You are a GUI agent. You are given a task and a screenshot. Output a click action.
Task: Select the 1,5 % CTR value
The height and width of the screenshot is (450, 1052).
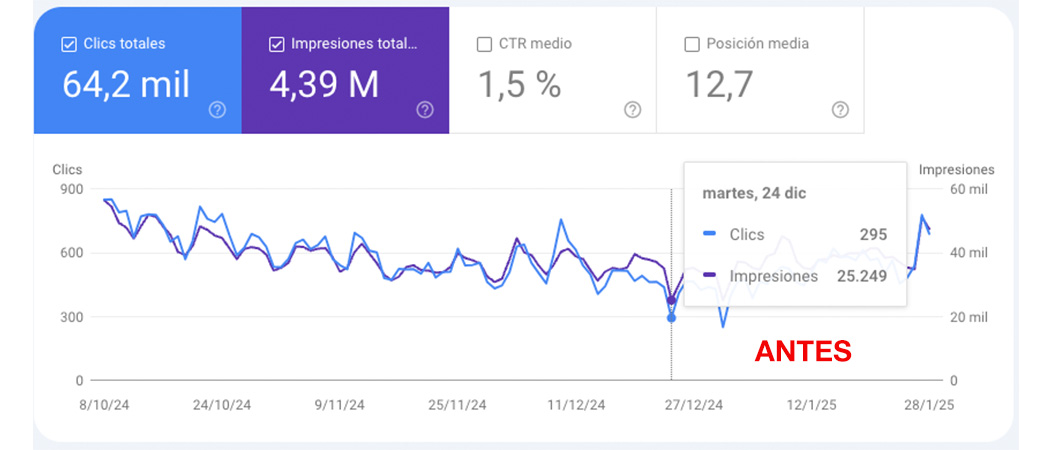pos(518,85)
